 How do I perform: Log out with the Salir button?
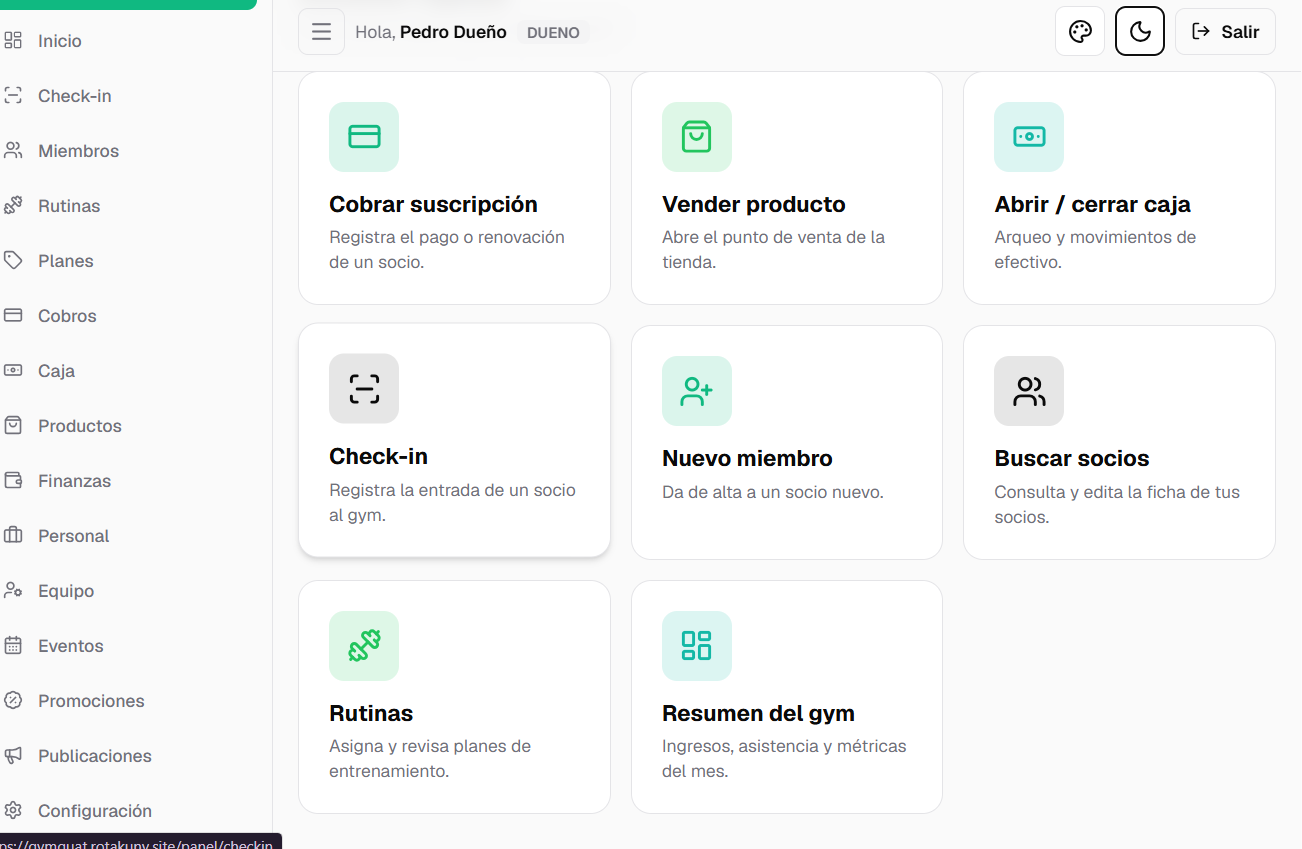(1225, 32)
